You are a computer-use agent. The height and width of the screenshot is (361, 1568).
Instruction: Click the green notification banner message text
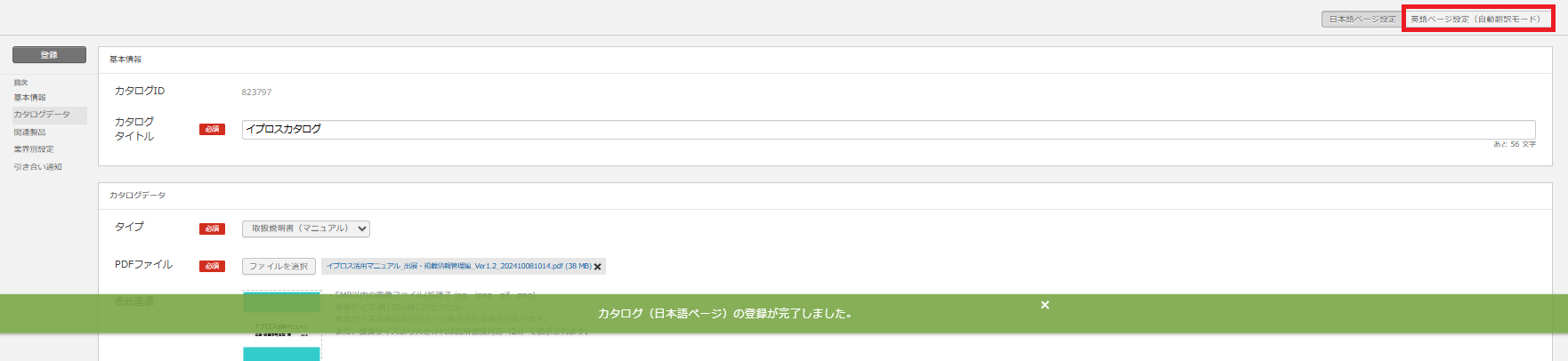coord(724,314)
